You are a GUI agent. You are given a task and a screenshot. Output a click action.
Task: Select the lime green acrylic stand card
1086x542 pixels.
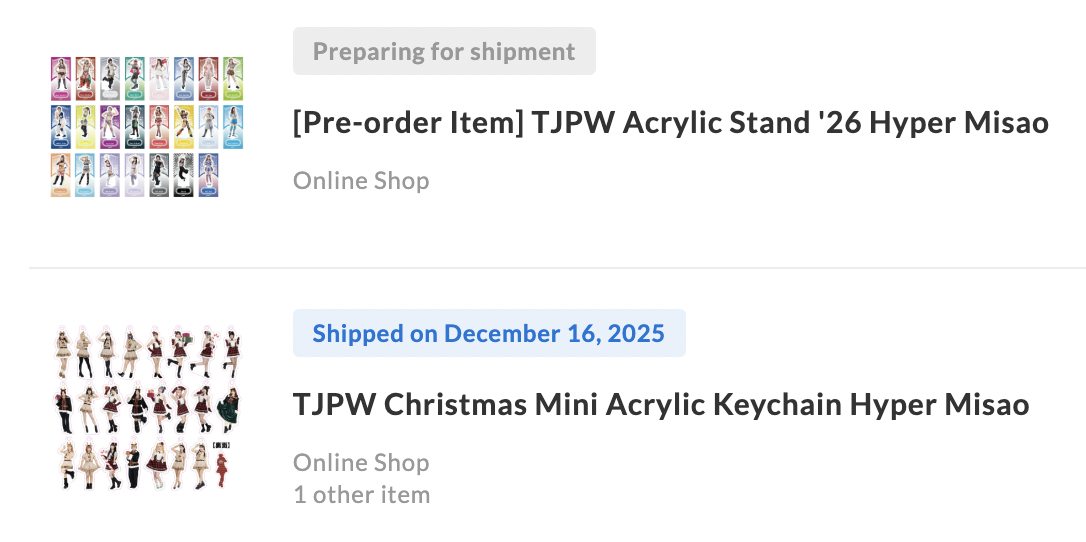(233, 78)
